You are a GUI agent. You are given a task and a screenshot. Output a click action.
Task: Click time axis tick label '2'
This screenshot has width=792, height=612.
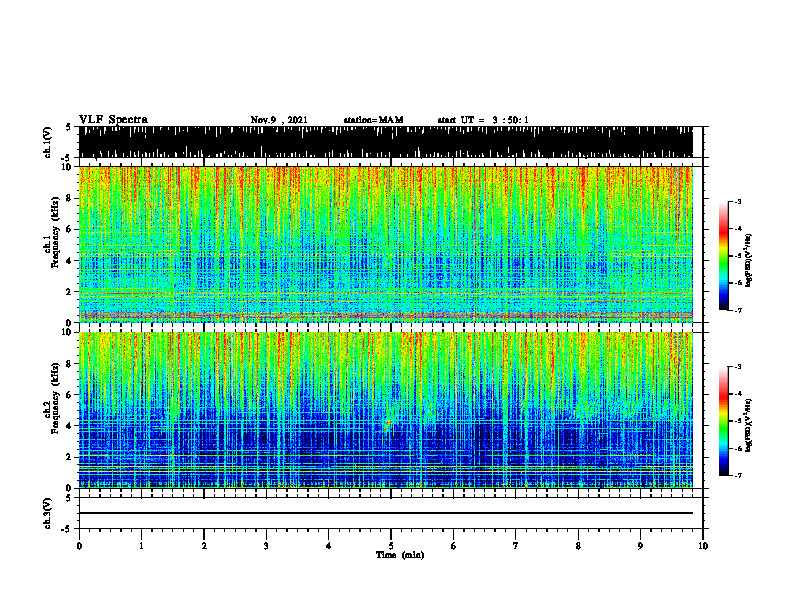204,546
